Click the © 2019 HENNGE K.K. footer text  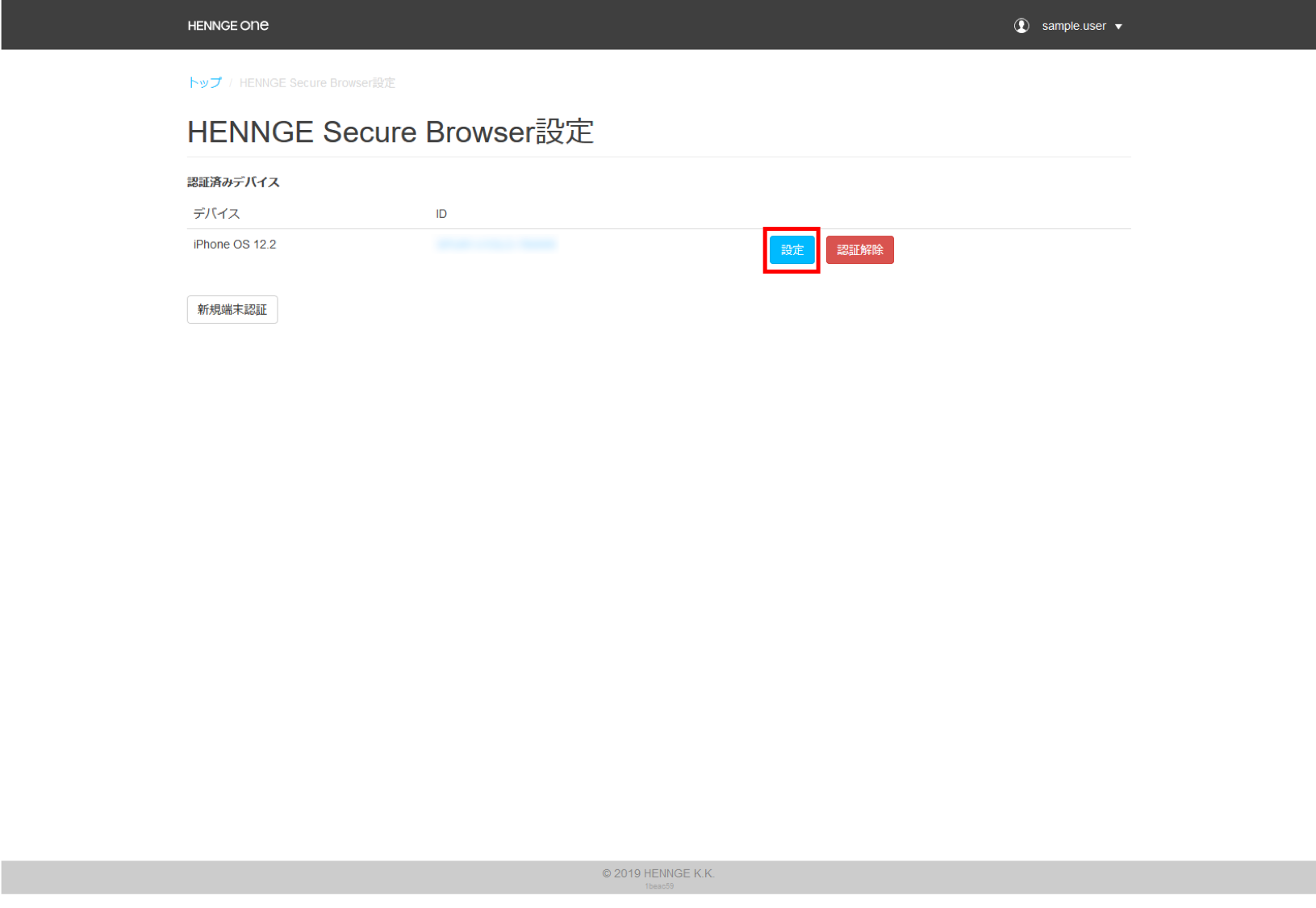(658, 873)
